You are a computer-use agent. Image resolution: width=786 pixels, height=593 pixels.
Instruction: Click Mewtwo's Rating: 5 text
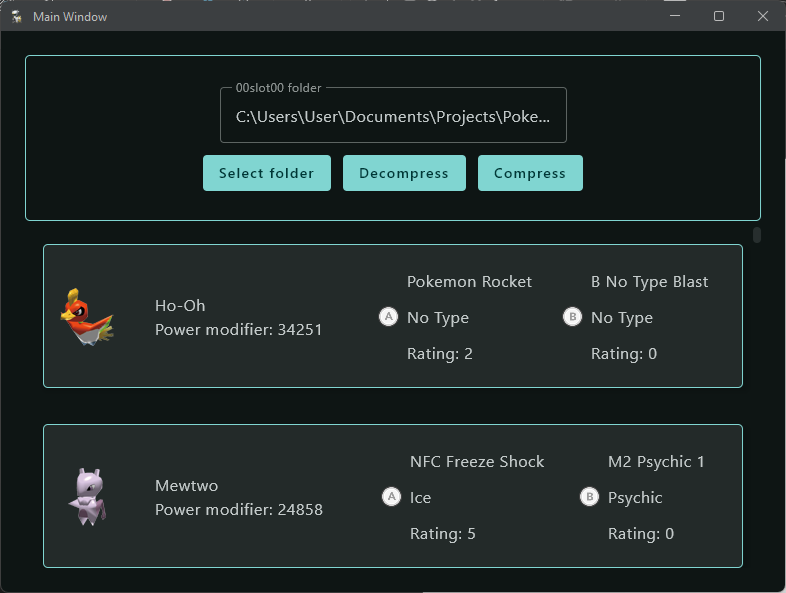(443, 534)
